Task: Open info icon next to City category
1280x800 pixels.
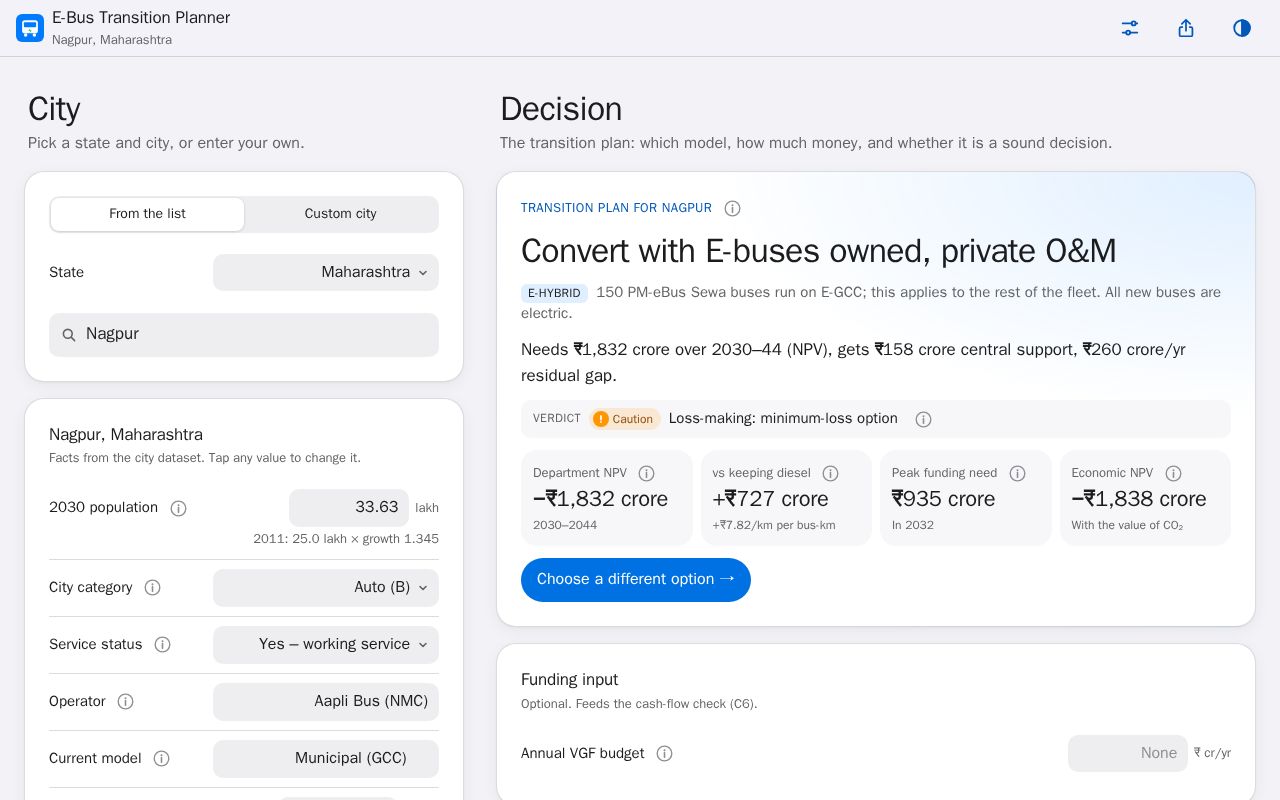Action: pos(152,588)
